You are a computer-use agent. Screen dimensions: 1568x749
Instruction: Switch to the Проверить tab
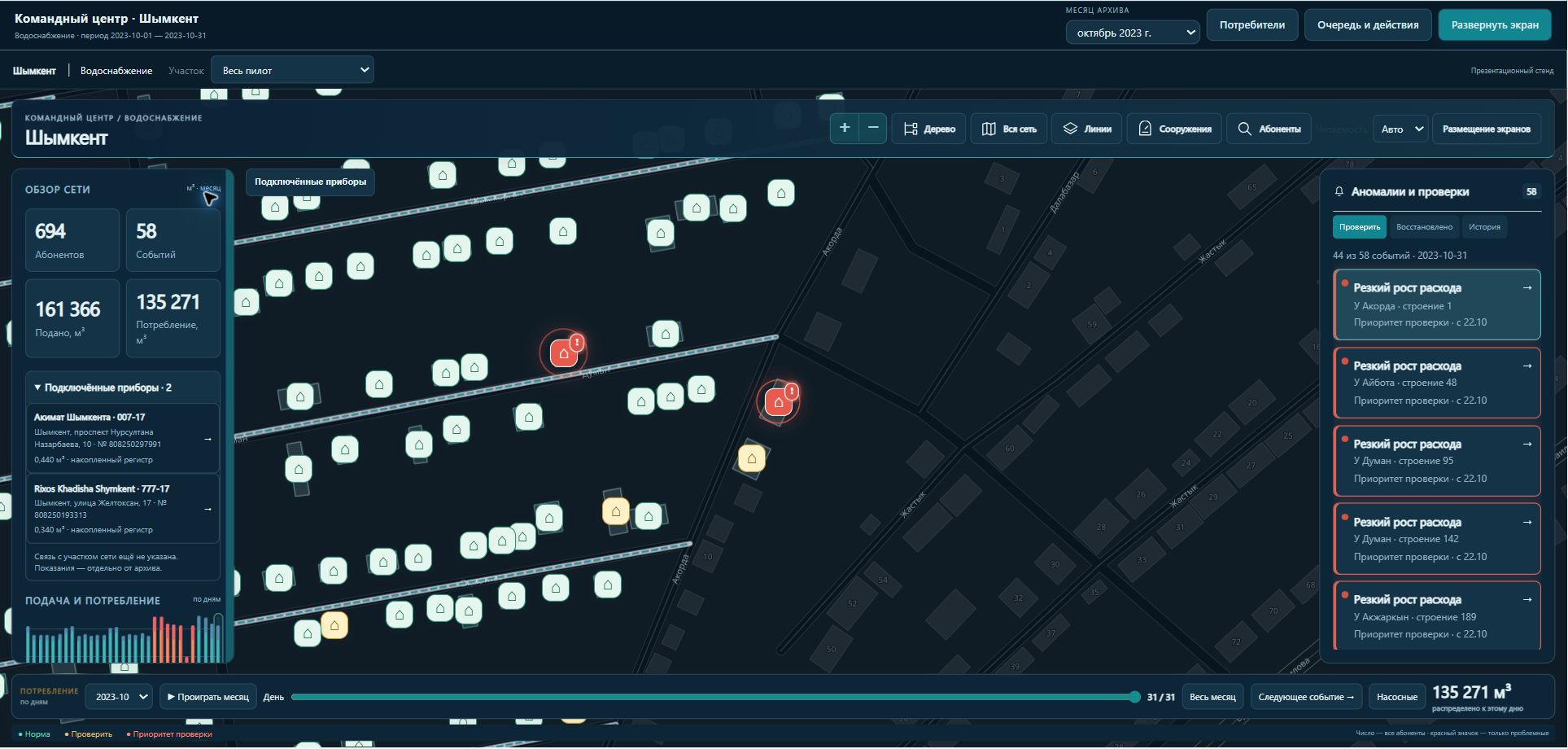(1360, 227)
